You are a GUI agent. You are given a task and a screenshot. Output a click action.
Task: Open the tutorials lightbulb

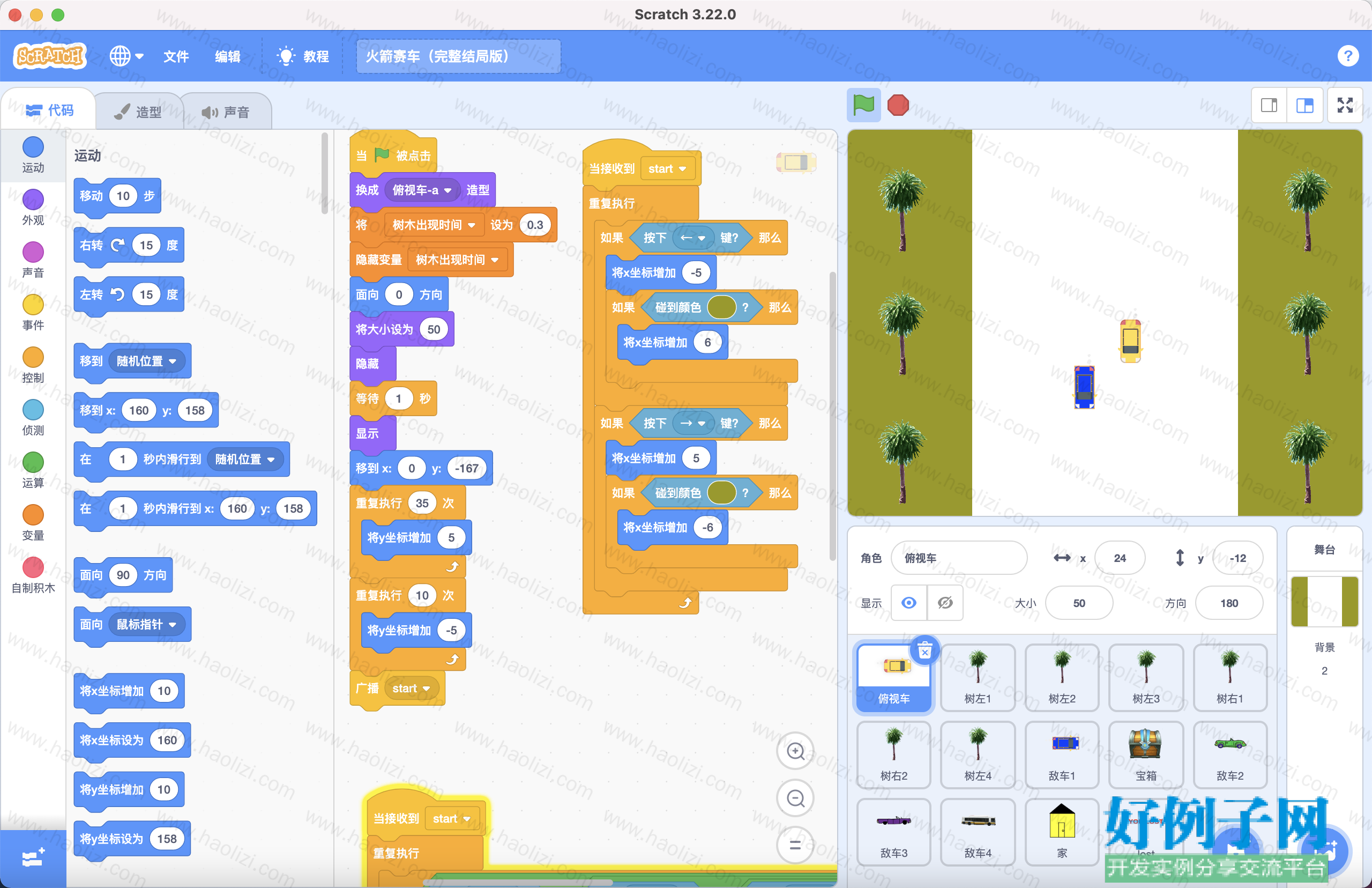(285, 56)
